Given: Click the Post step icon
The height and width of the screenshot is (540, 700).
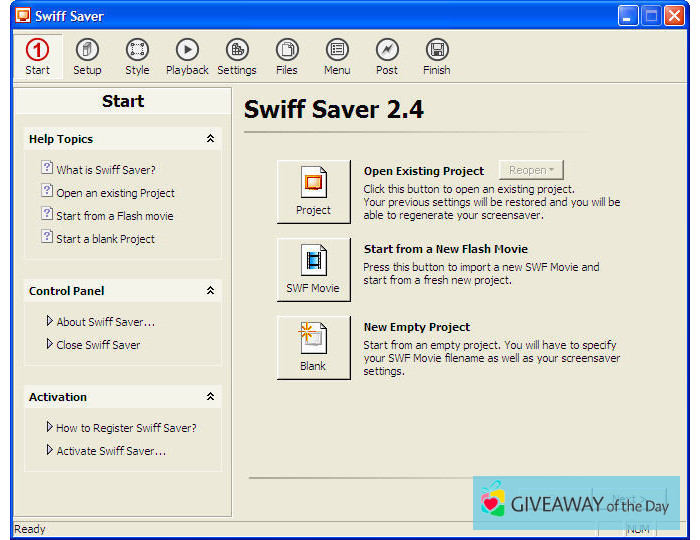Looking at the screenshot, I should coord(387,56).
